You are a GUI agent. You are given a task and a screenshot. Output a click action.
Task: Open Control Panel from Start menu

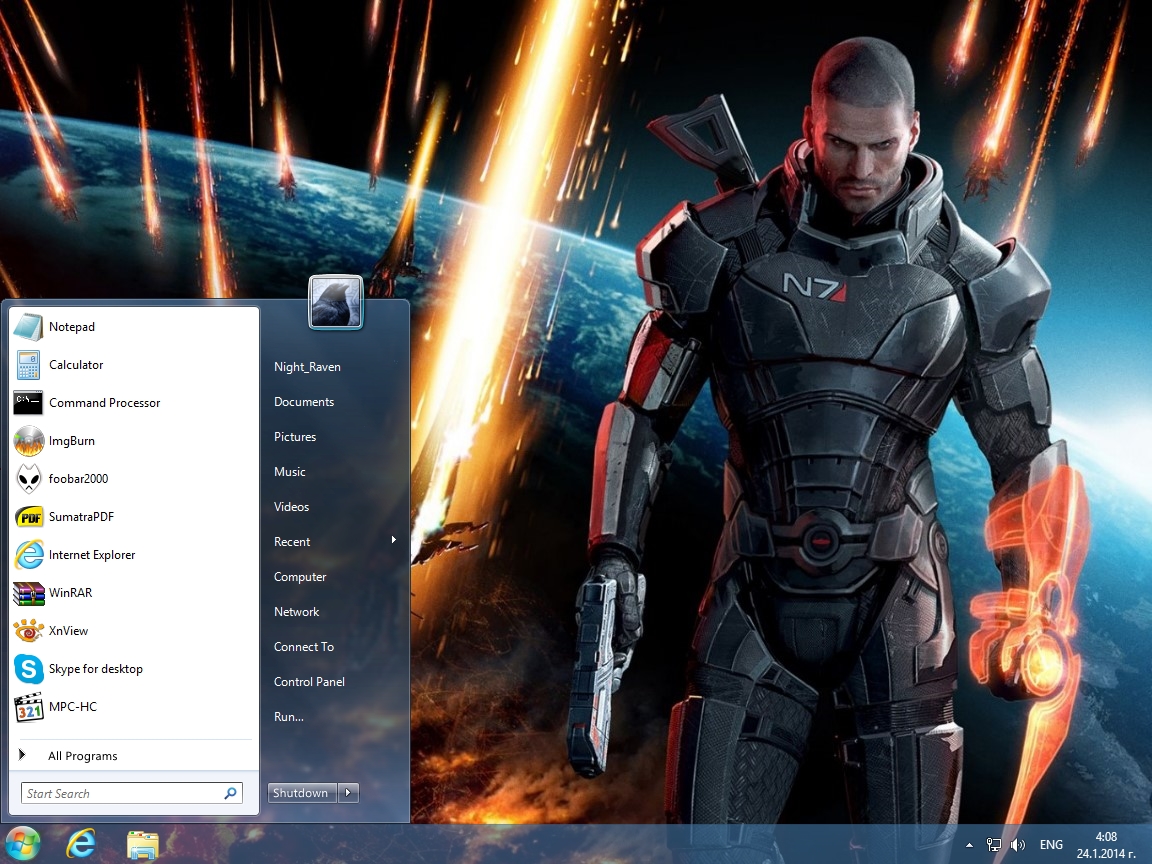click(x=309, y=682)
